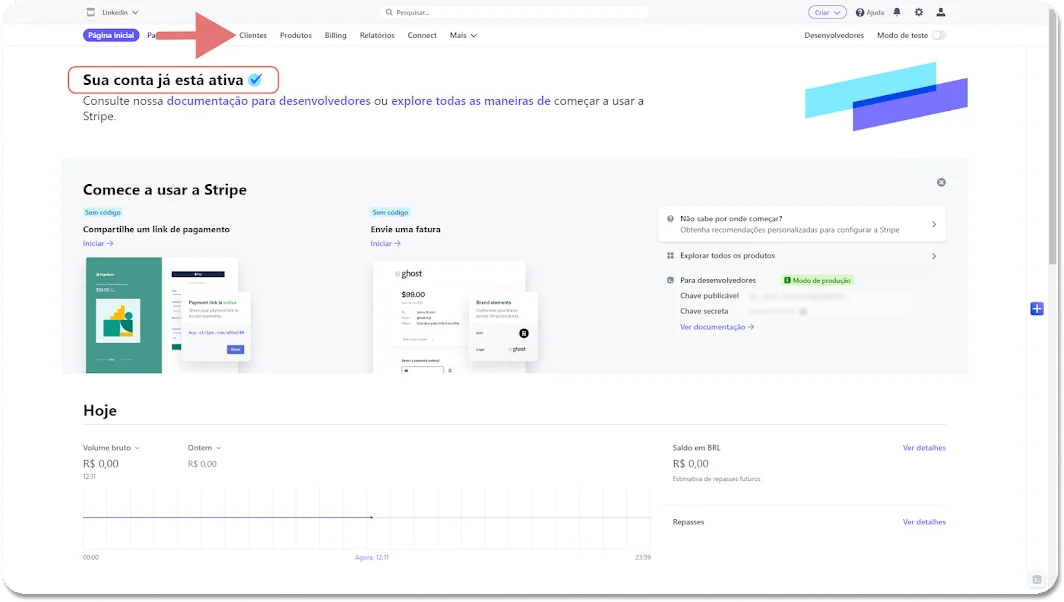The width and height of the screenshot is (1064, 602).
Task: Open the Clientes tab
Action: pos(252,35)
